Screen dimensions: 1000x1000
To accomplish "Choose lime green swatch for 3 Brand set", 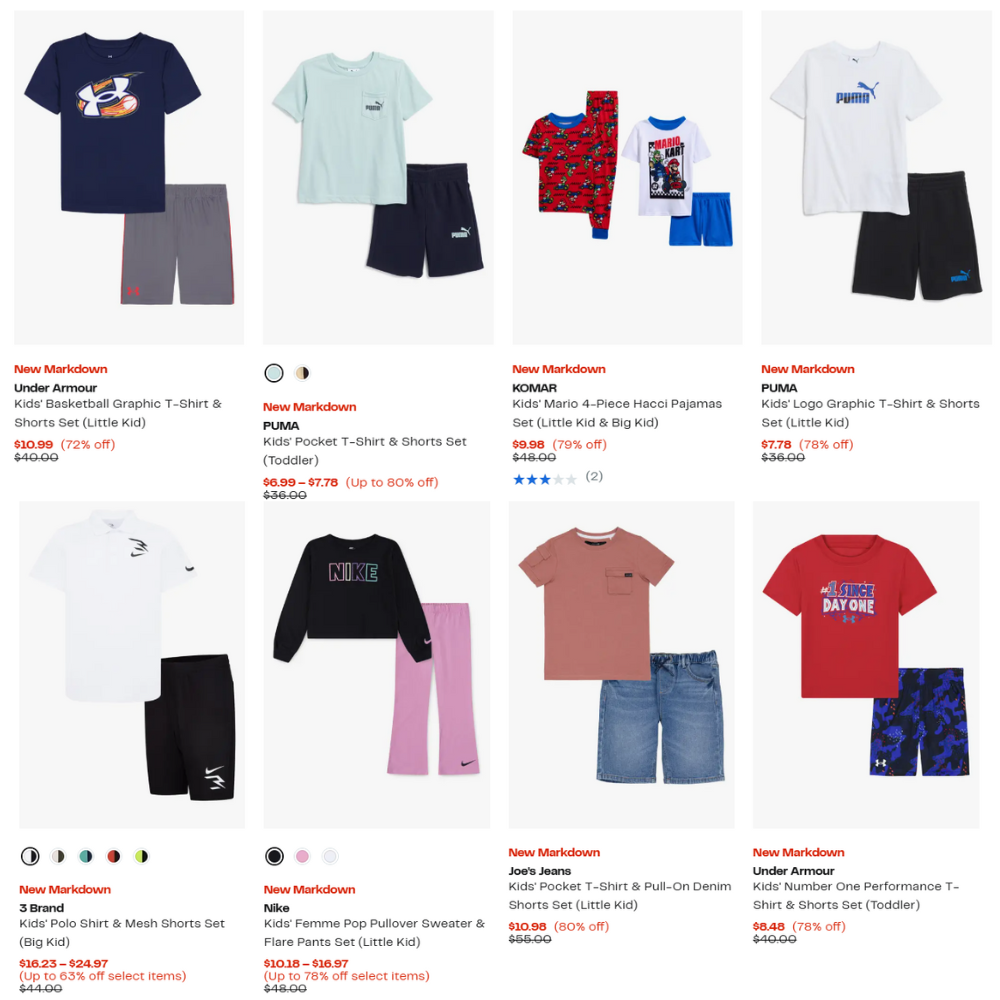I will click(x=142, y=856).
